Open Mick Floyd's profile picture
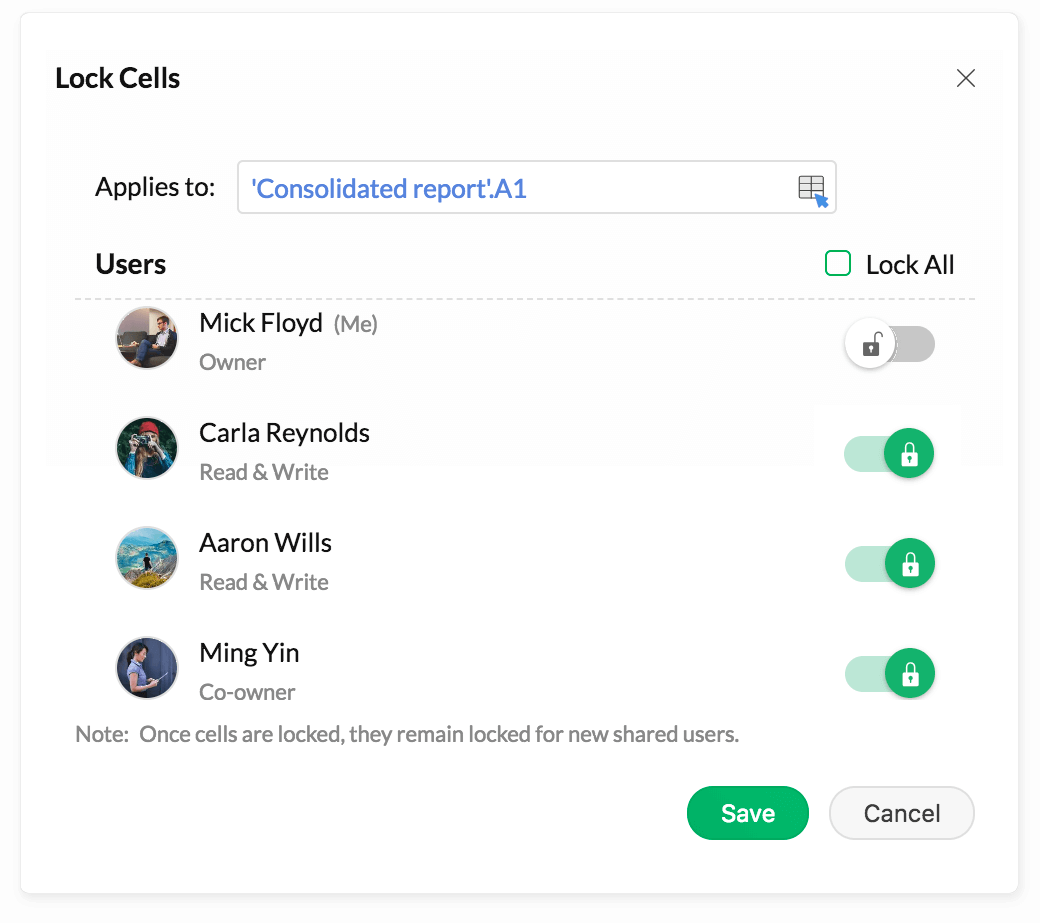The height and width of the screenshot is (923, 1040). tap(146, 338)
